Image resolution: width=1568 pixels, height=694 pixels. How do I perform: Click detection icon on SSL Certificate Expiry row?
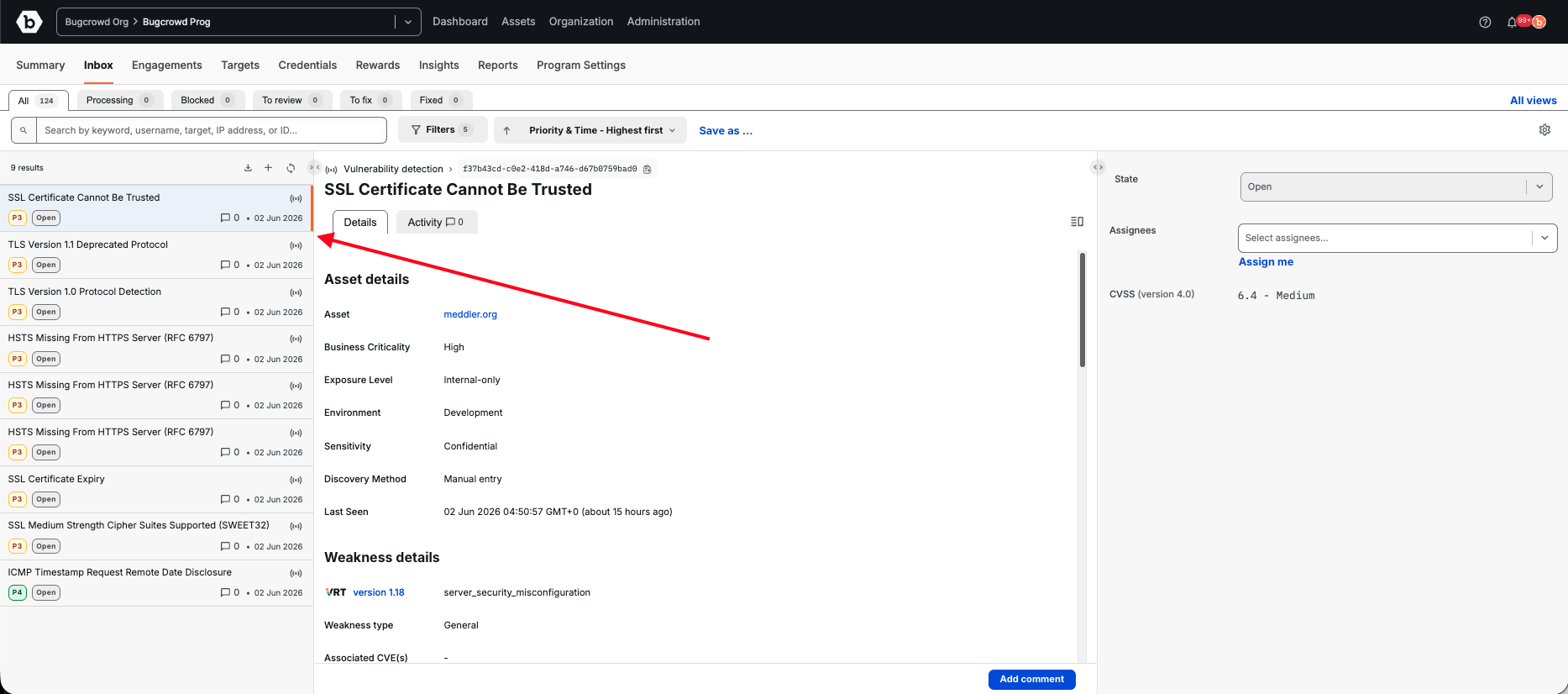[296, 480]
